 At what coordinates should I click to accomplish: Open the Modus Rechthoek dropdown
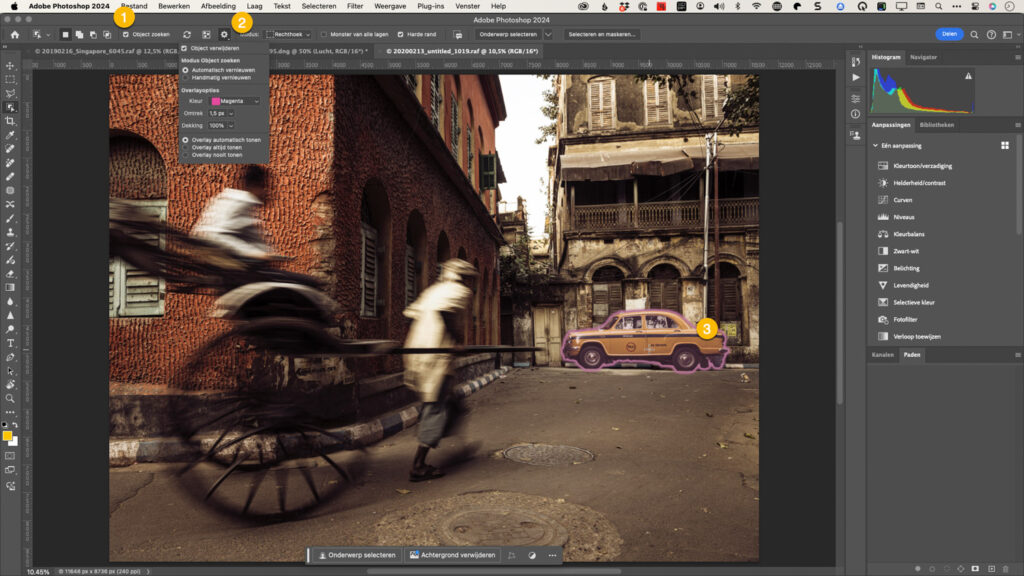(288, 35)
